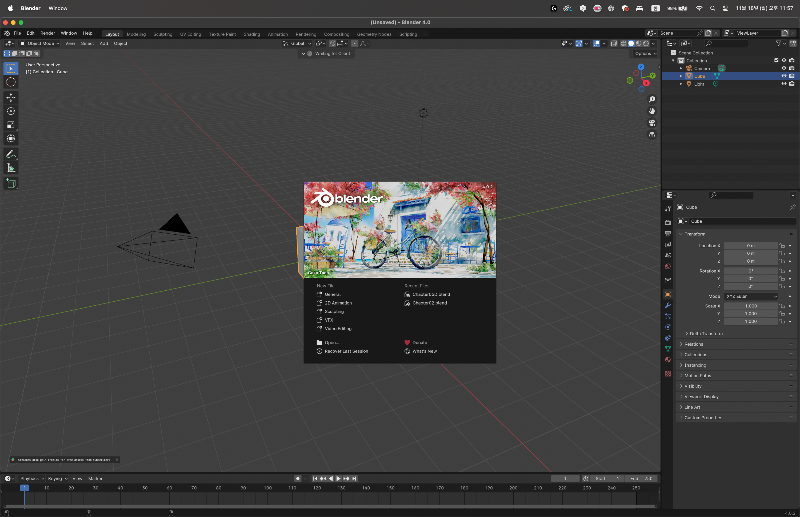Open the Render properties tab

tap(668, 223)
